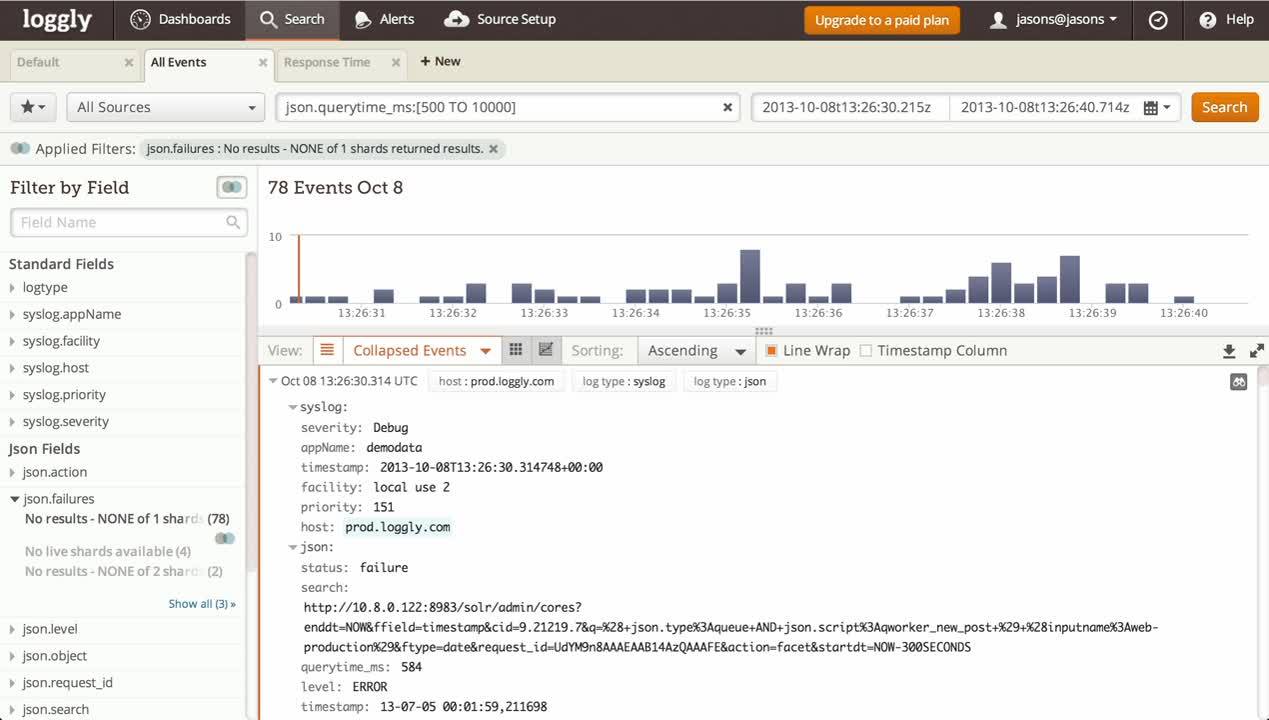Image resolution: width=1269 pixels, height=720 pixels.
Task: Clear the search query text
Action: click(728, 107)
